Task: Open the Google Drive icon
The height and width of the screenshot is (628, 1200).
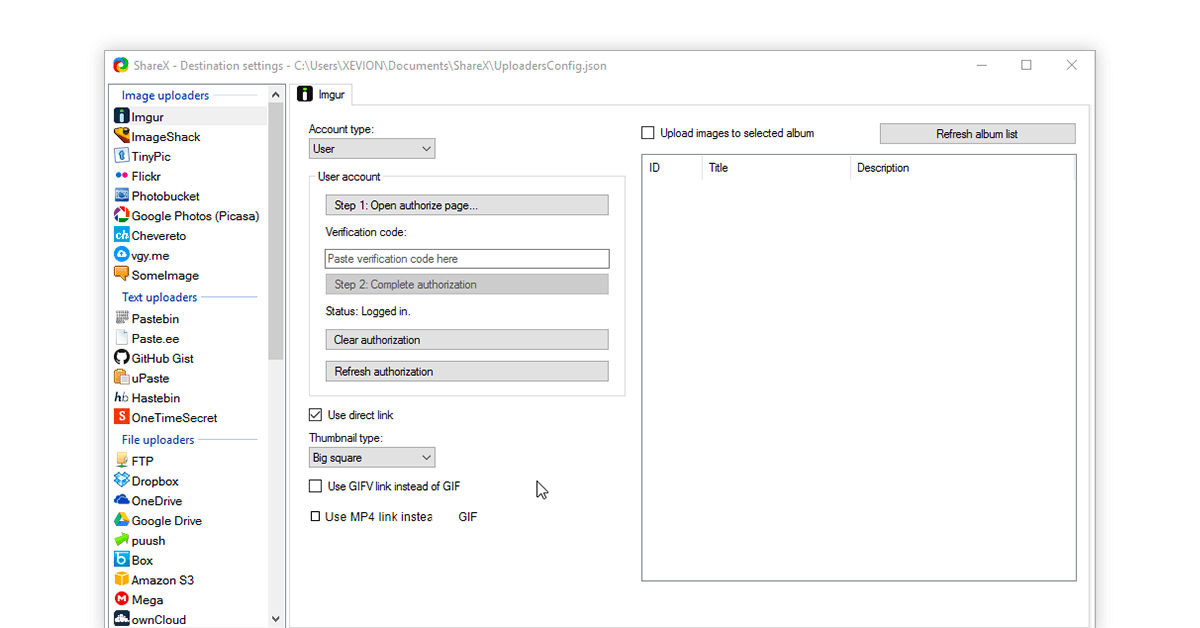Action: pyautogui.click(x=122, y=520)
